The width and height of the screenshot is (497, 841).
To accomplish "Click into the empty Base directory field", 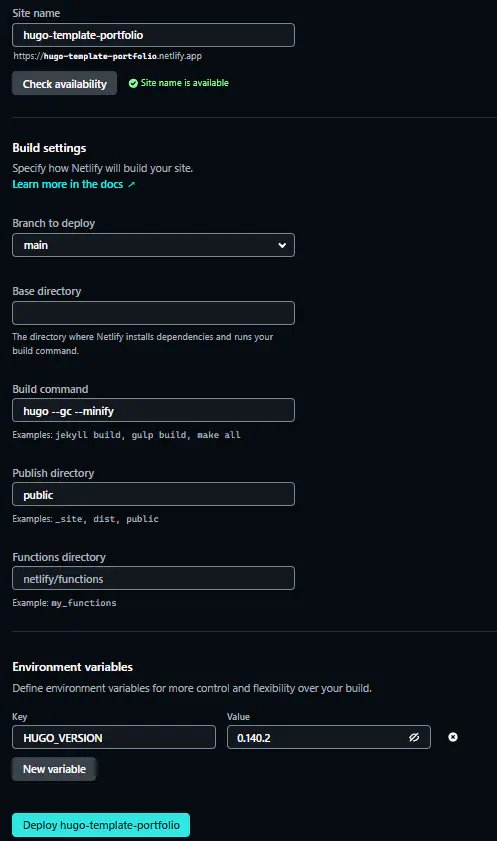I will [153, 313].
